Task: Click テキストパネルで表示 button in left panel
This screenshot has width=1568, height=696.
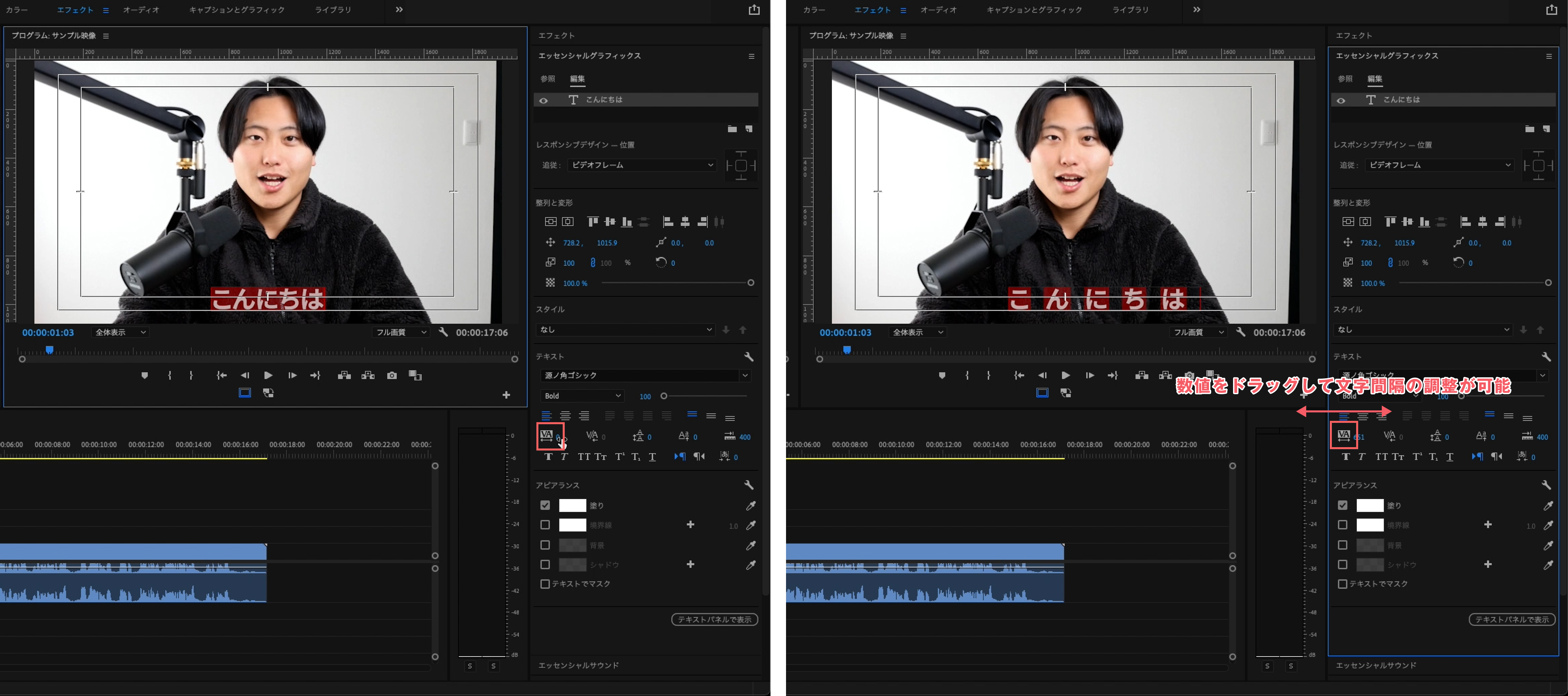Action: [x=714, y=619]
